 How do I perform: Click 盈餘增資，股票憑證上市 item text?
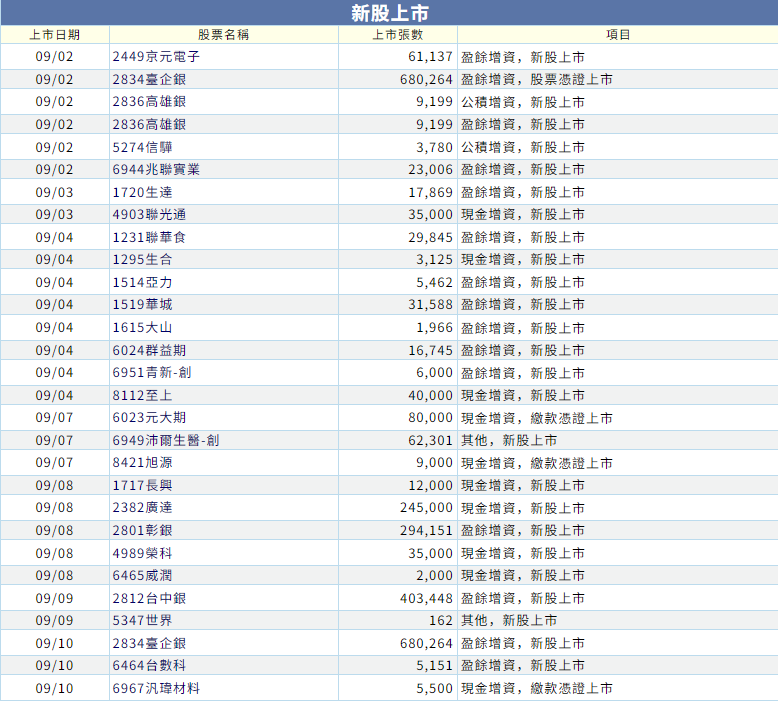537,79
